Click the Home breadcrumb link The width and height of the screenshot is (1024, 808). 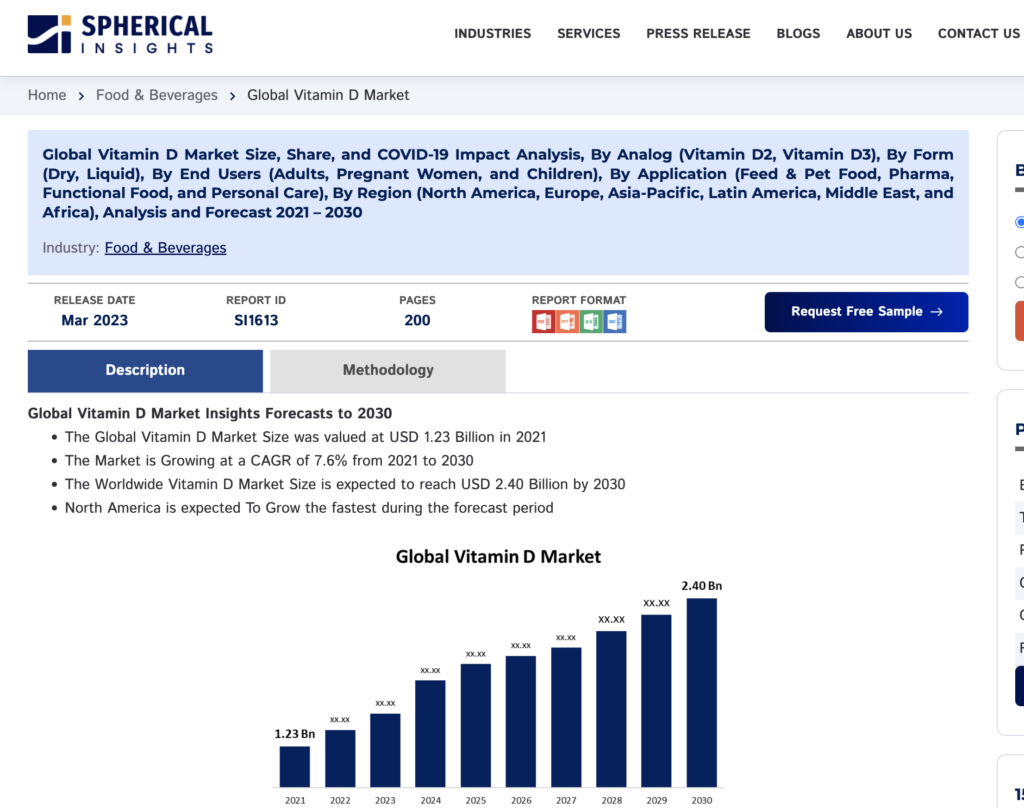(47, 95)
